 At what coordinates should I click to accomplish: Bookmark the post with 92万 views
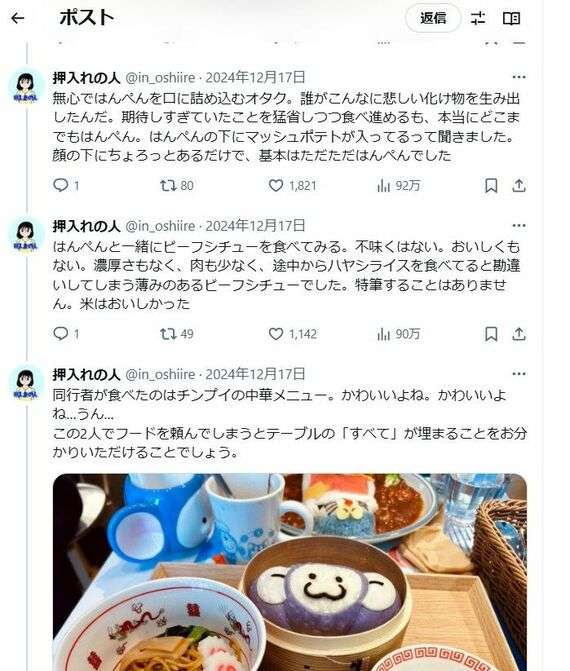click(x=491, y=185)
